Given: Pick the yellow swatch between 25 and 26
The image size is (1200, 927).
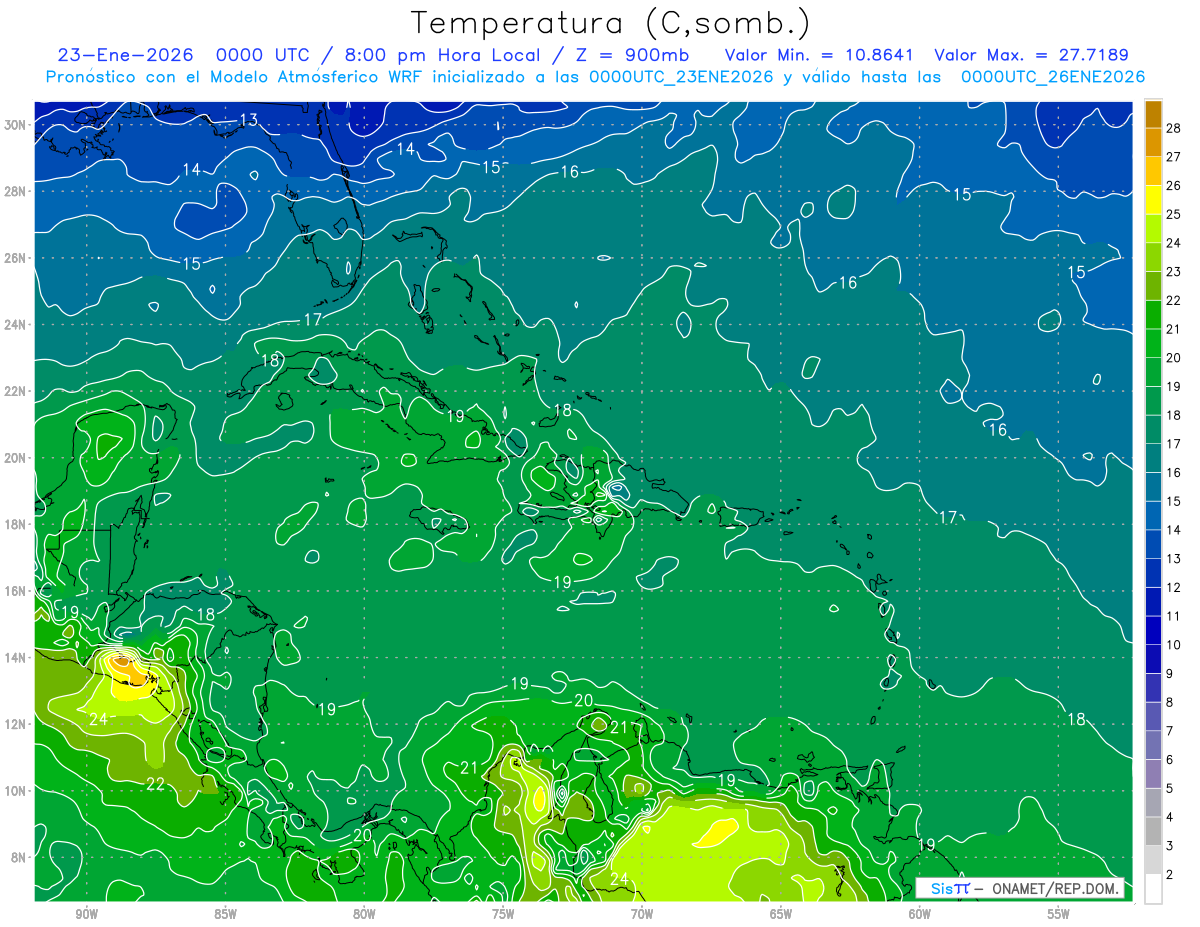Looking at the screenshot, I should (x=1153, y=199).
